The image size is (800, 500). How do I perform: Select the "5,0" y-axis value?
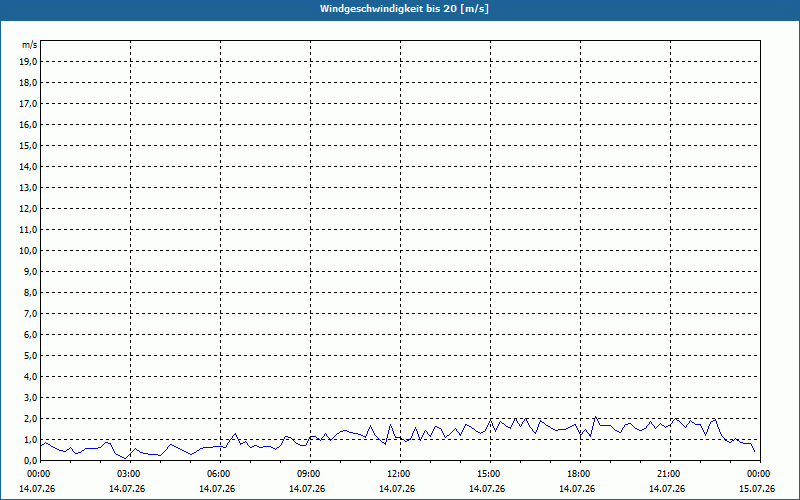[30, 356]
